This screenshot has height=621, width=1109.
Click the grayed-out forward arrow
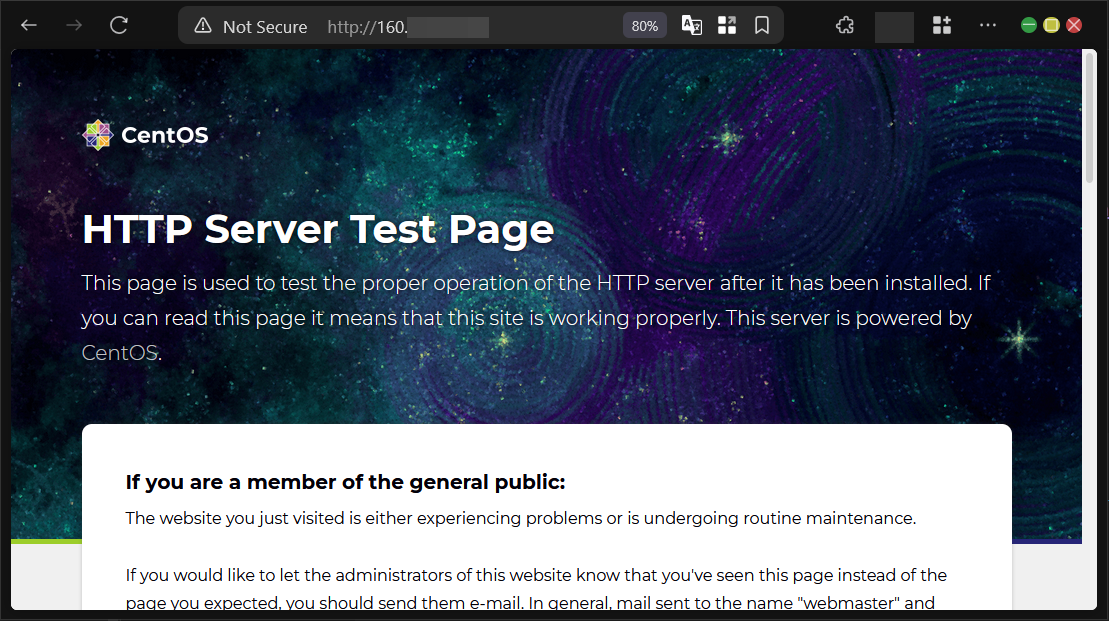[73, 25]
